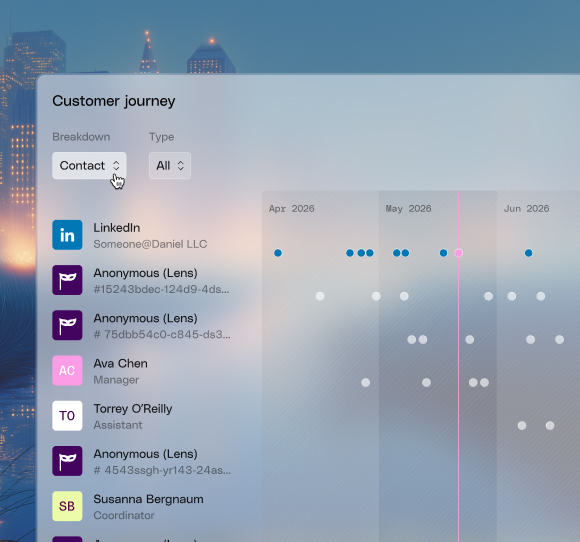Select the Coordinator title under Susanna Bergnaum
The width and height of the screenshot is (580, 542).
[124, 515]
